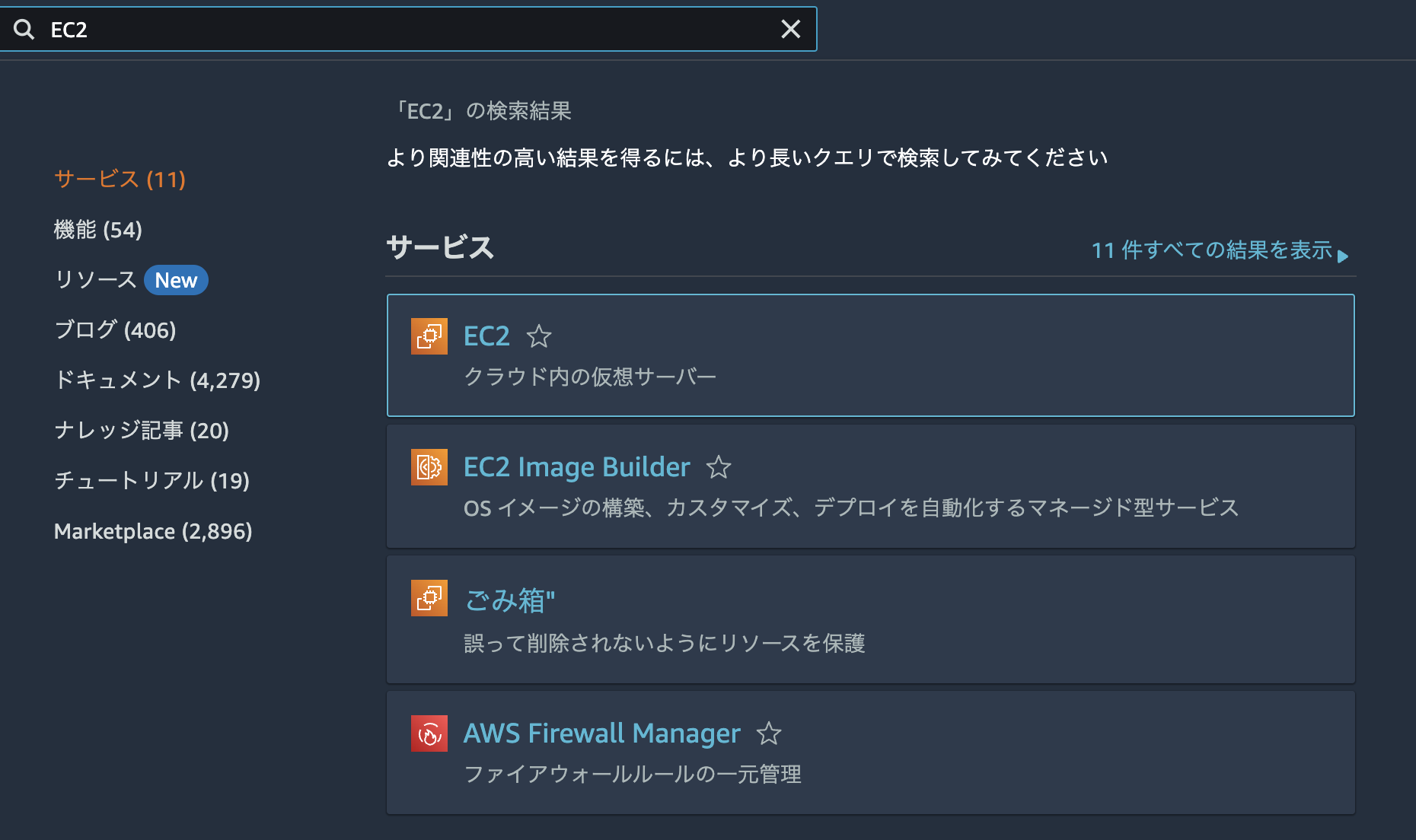This screenshot has height=840, width=1416.
Task: Click the magnifying glass search icon
Action: (24, 30)
